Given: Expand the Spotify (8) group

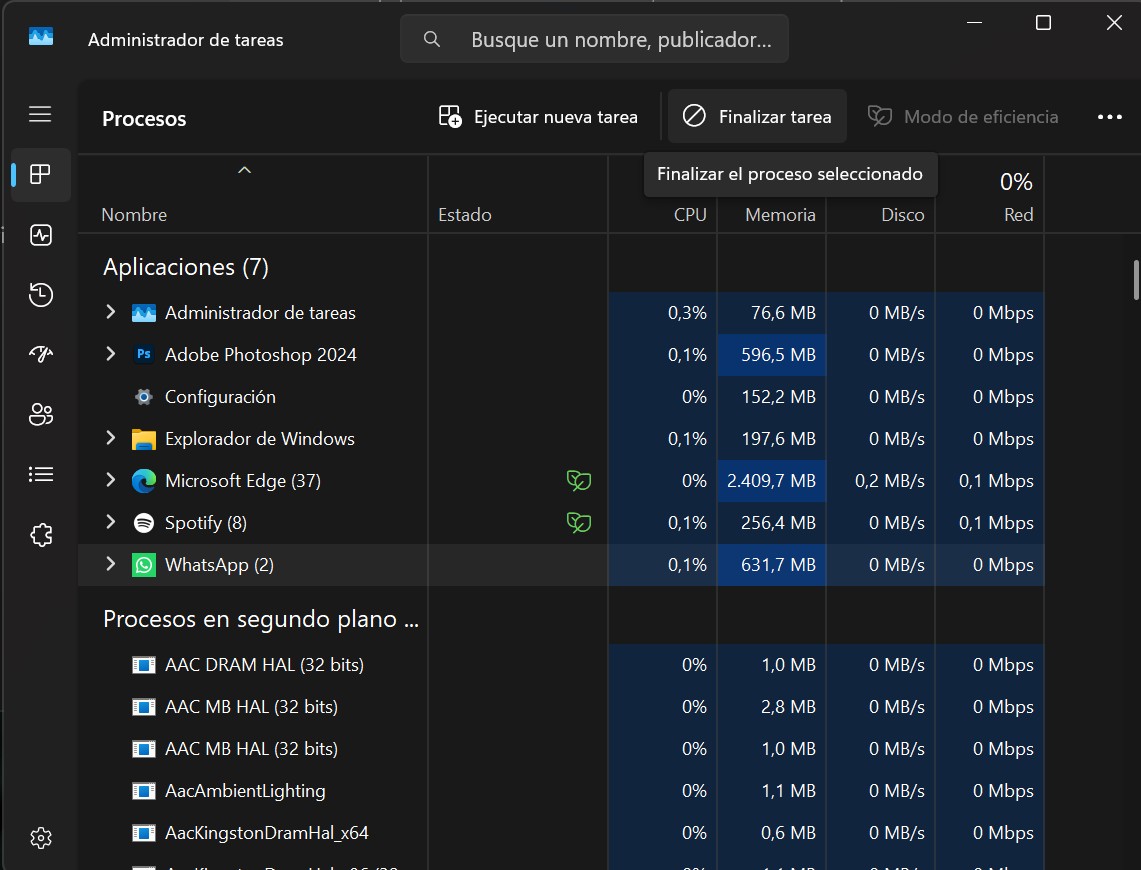Looking at the screenshot, I should 111,522.
